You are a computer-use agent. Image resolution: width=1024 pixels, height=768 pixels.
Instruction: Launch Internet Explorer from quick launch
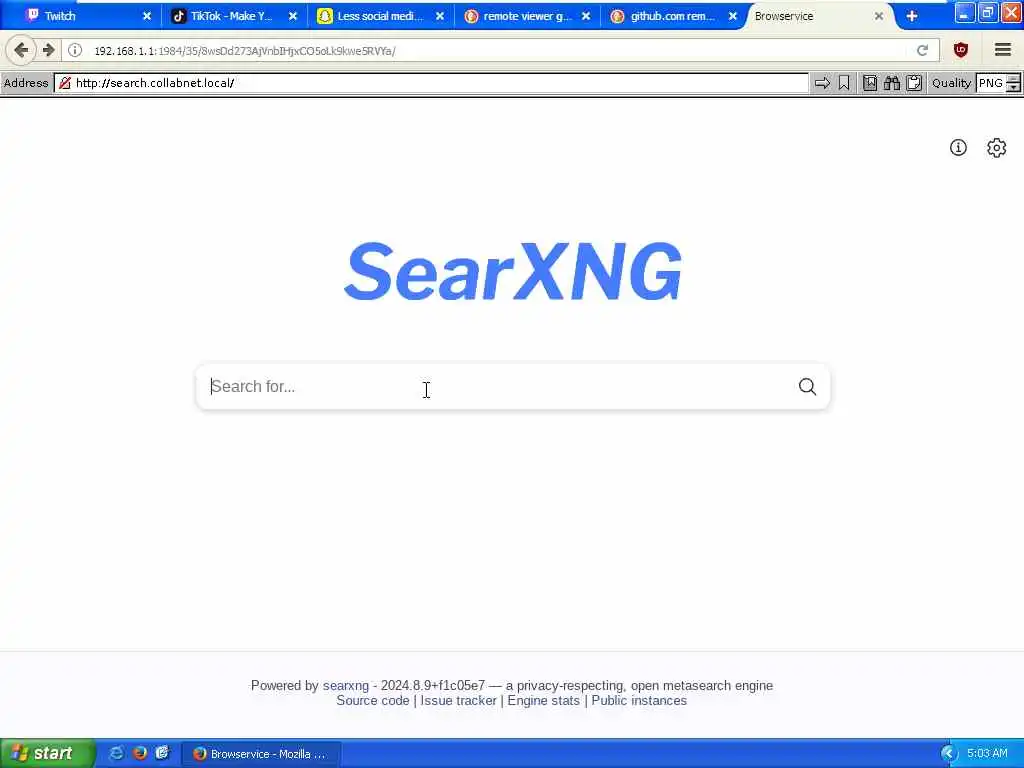[116, 753]
